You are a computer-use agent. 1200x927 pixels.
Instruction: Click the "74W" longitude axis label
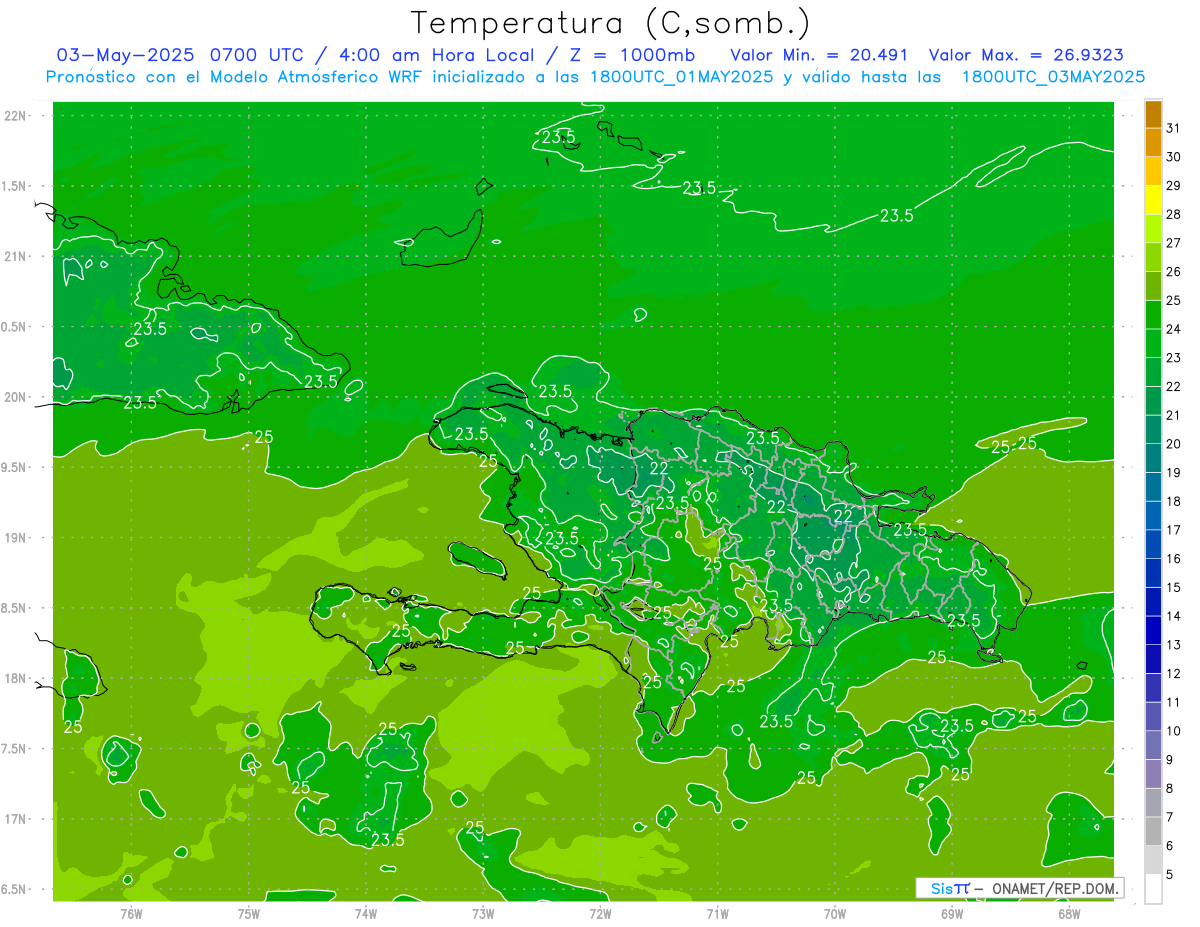coord(365,913)
